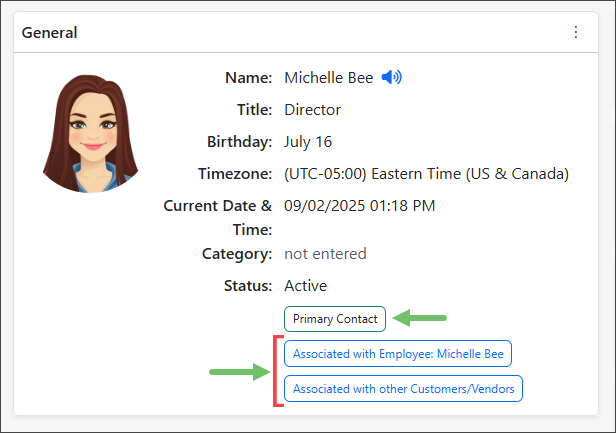The height and width of the screenshot is (433, 616).
Task: Click the Status field label
Action: (248, 286)
